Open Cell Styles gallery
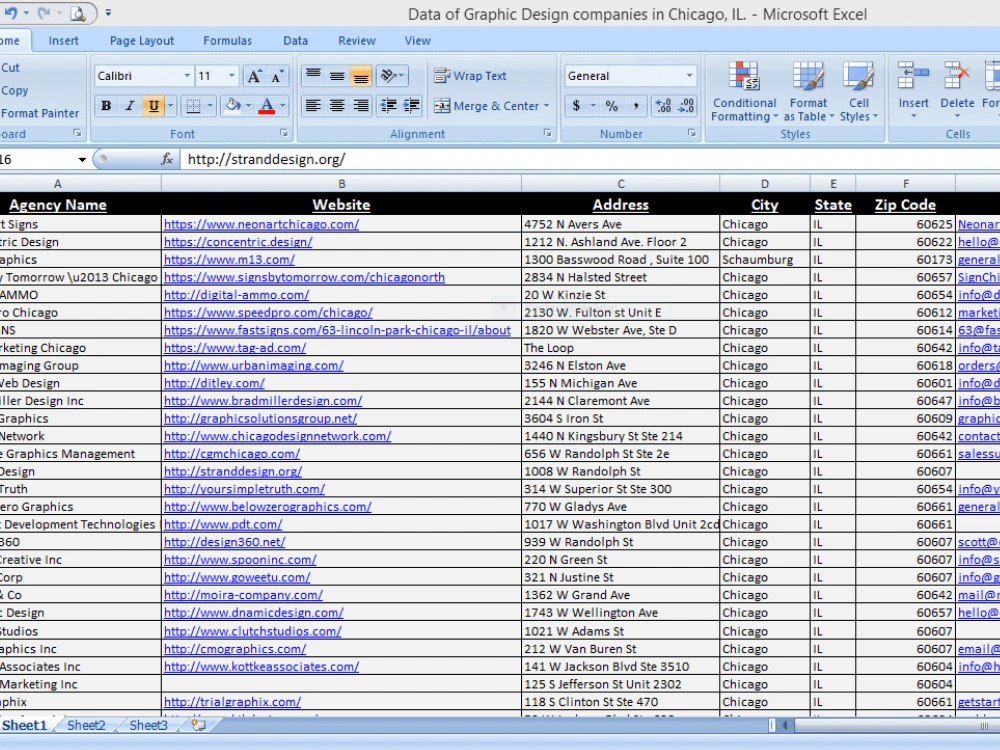Image resolution: width=1000 pixels, height=750 pixels. [x=858, y=92]
